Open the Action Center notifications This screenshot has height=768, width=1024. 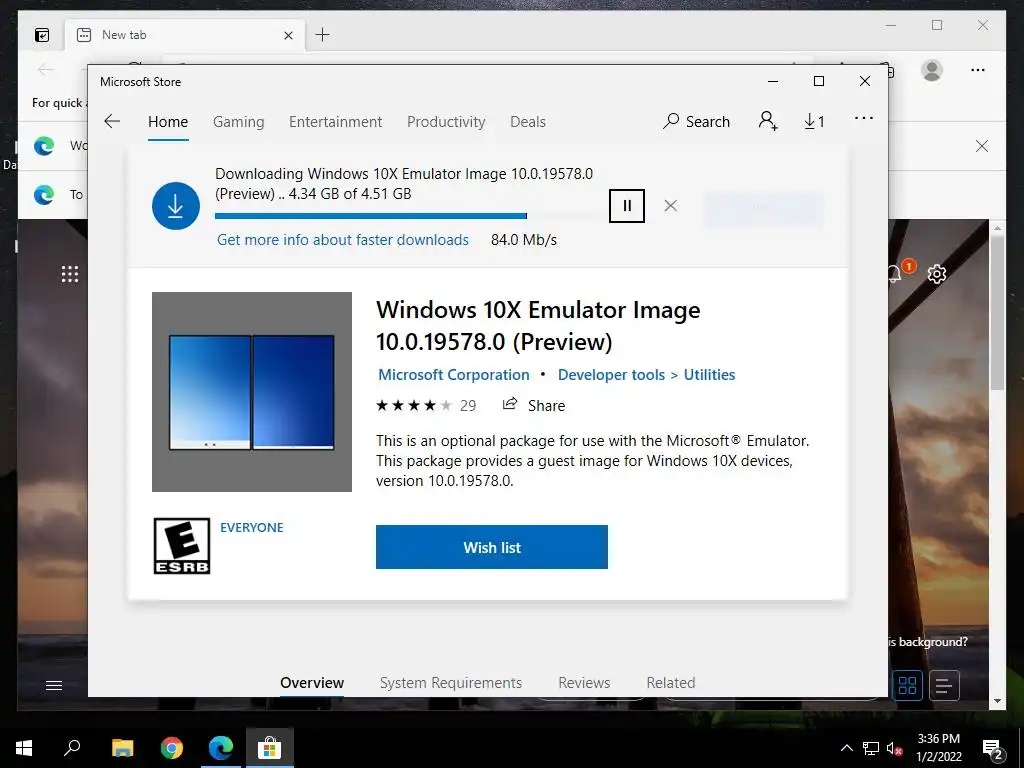click(x=993, y=748)
